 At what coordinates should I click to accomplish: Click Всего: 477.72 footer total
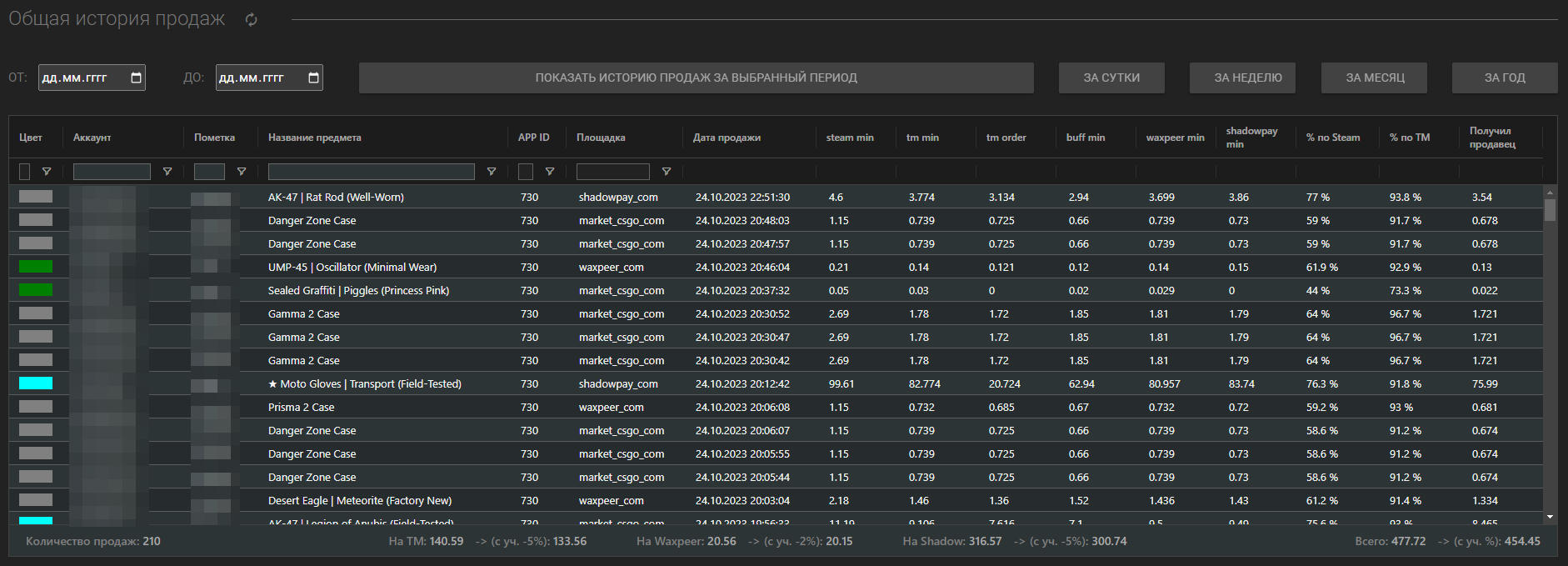1391,541
